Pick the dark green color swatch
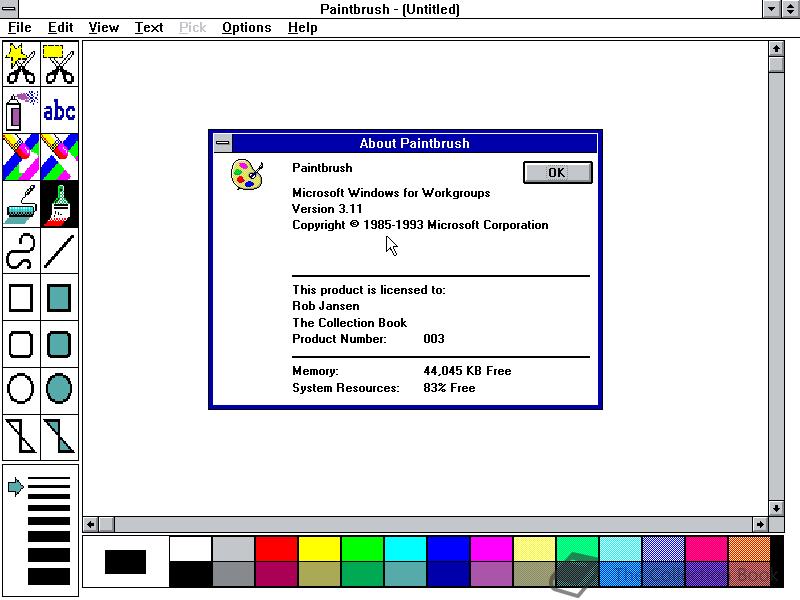 tap(362, 574)
